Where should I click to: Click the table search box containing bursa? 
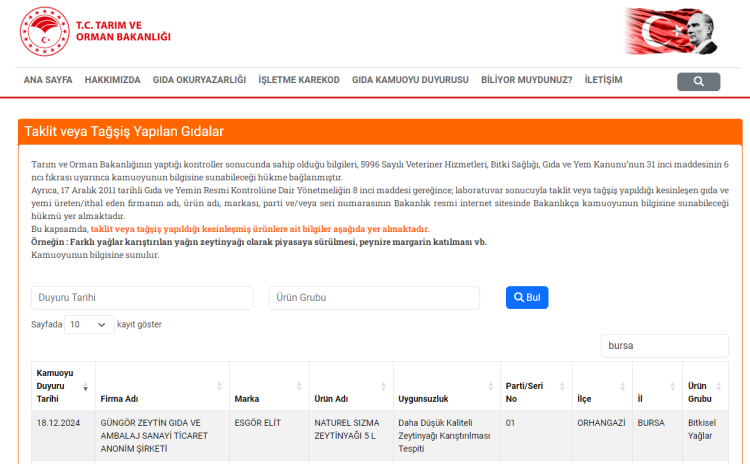click(663, 346)
